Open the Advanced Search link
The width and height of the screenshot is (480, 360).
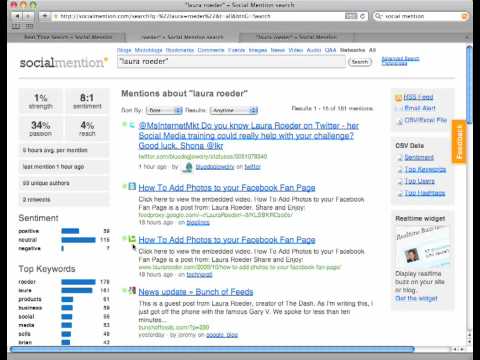[400, 59]
